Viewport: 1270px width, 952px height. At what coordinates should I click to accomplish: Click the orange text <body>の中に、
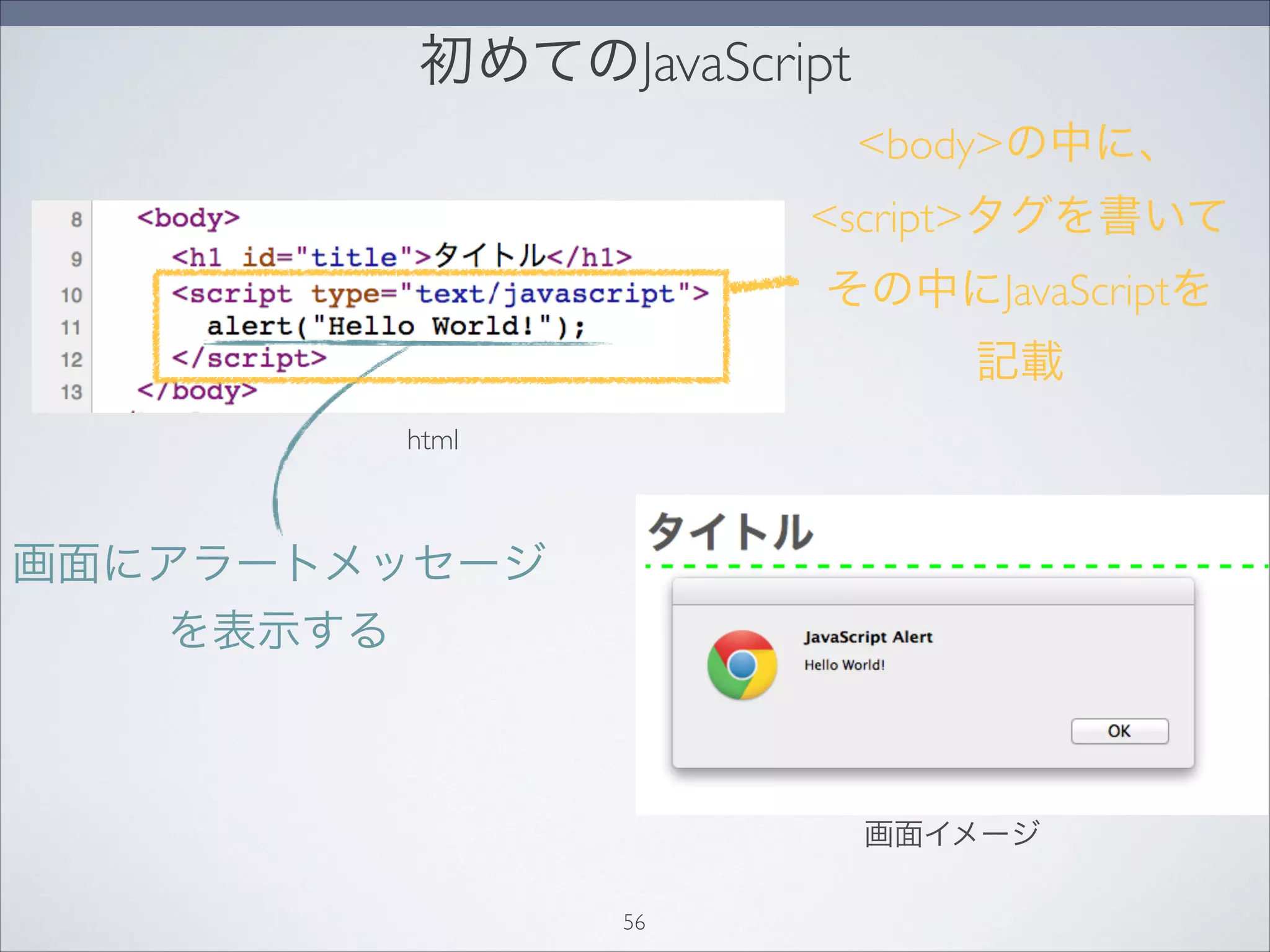tap(1006, 145)
